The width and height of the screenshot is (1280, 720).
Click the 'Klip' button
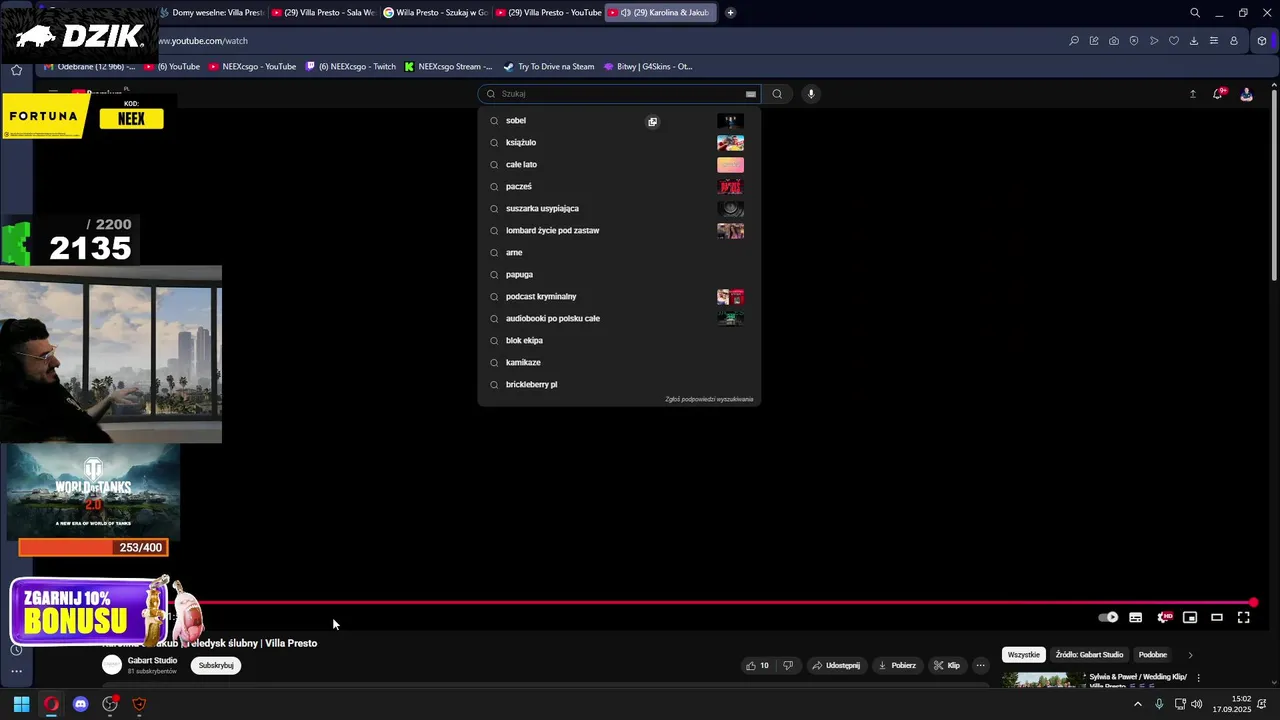[947, 666]
